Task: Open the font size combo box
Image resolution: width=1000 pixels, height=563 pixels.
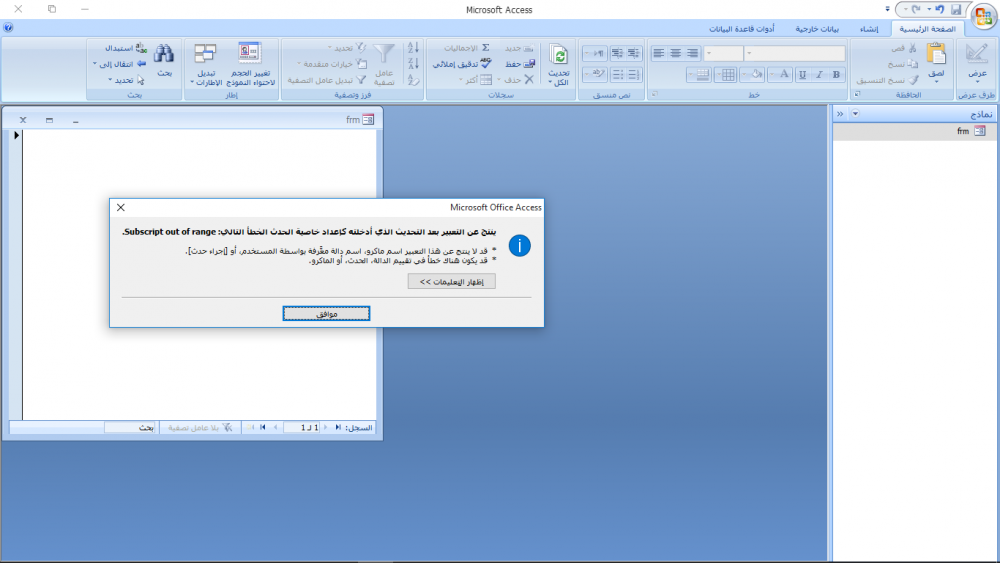Action: click(724, 54)
